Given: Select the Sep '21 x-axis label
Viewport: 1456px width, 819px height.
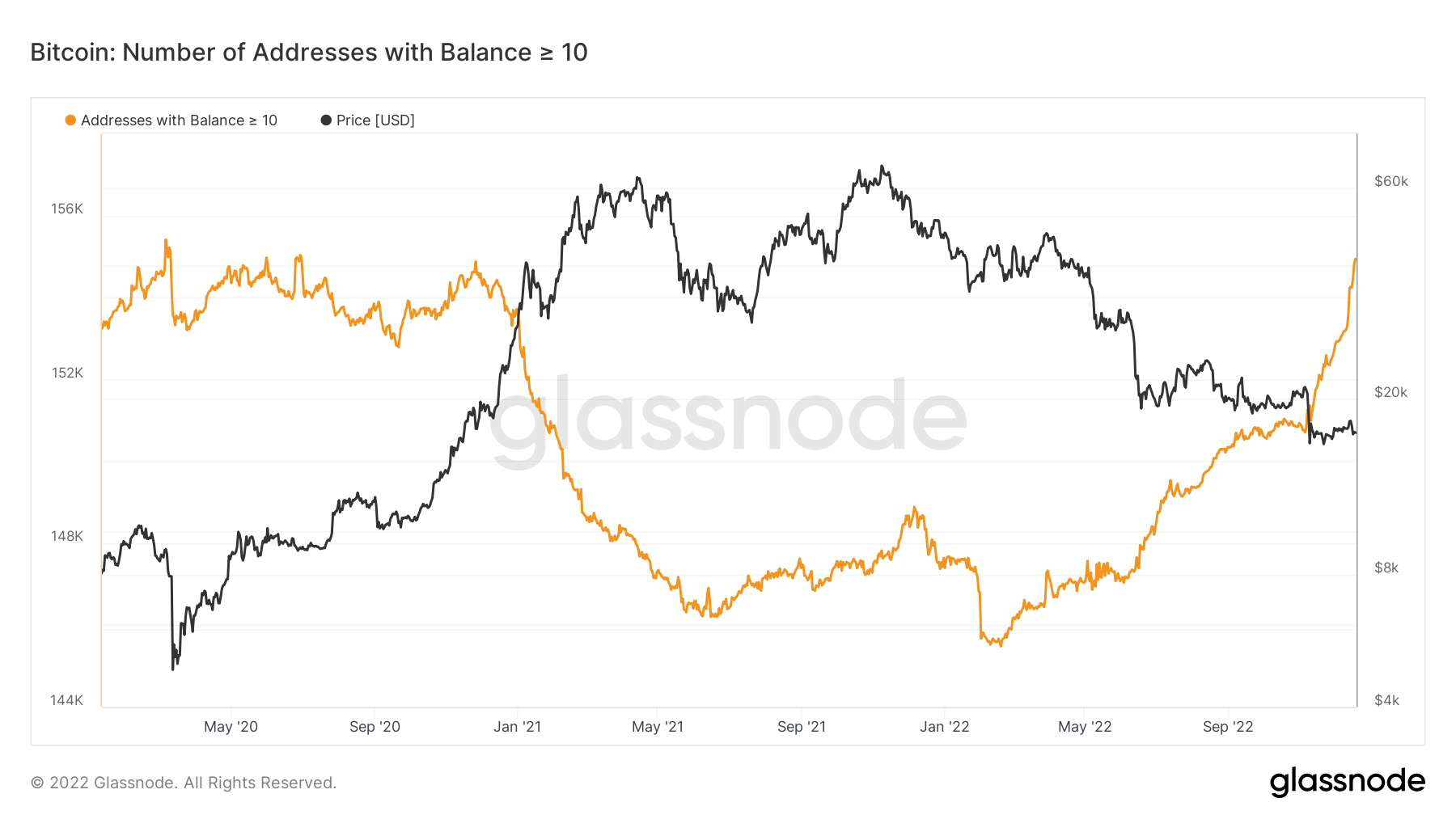Looking at the screenshot, I should [801, 727].
